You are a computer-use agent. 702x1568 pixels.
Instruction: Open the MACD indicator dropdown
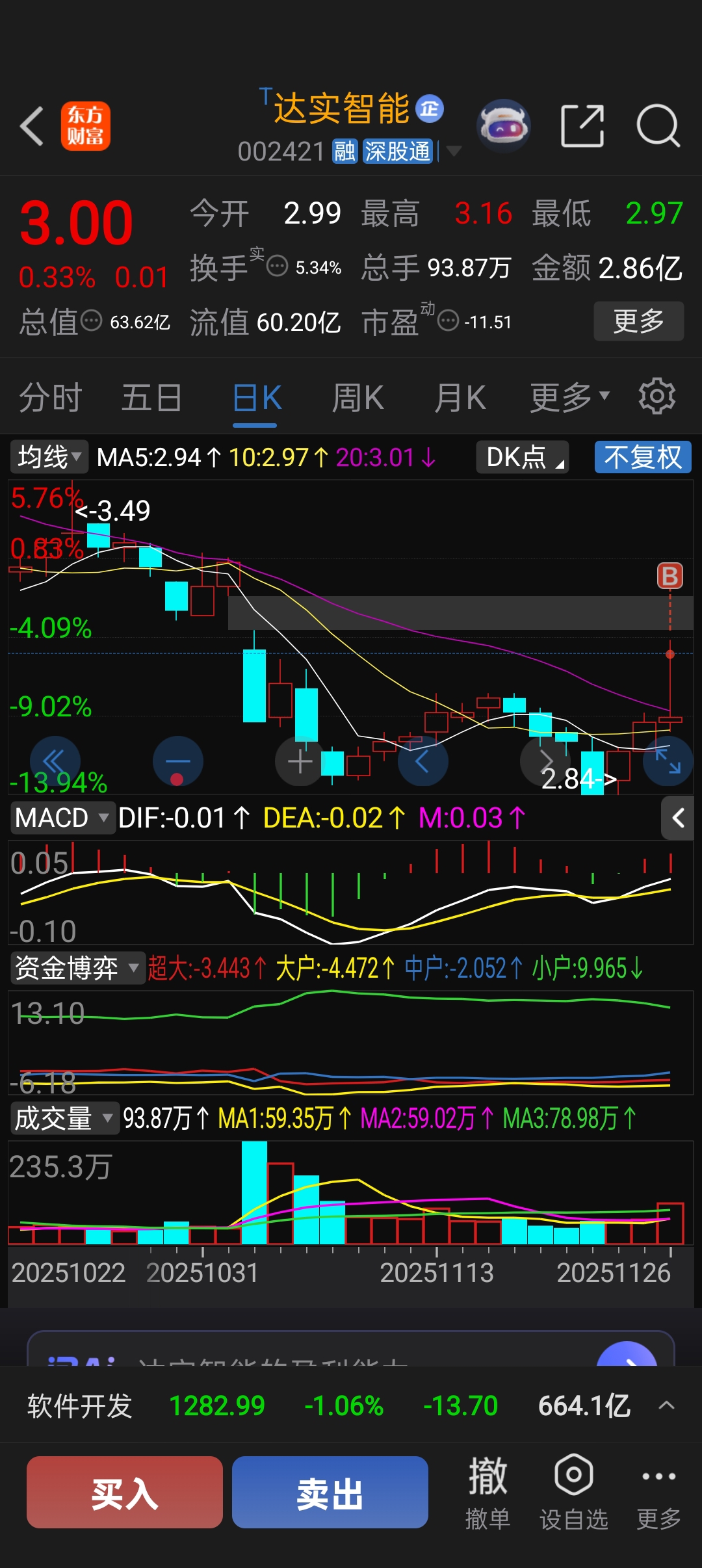pos(62,818)
